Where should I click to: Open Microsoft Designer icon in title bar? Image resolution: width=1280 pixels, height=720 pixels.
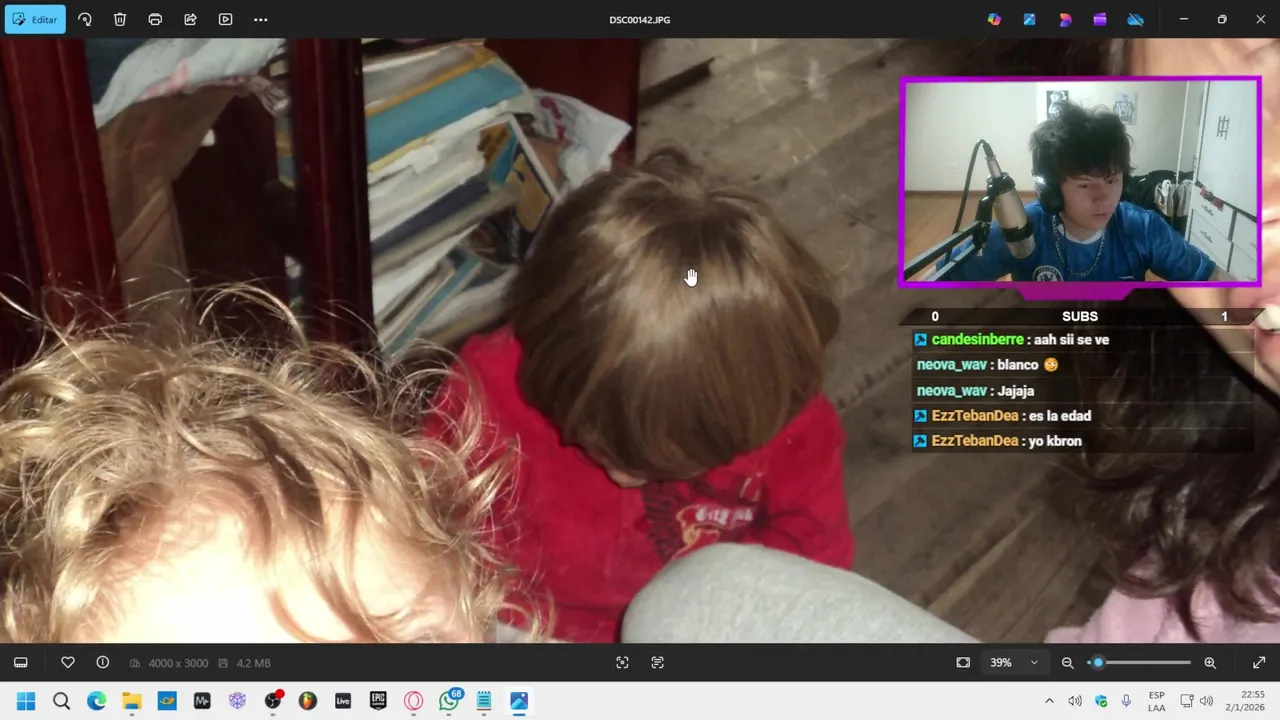(1065, 19)
